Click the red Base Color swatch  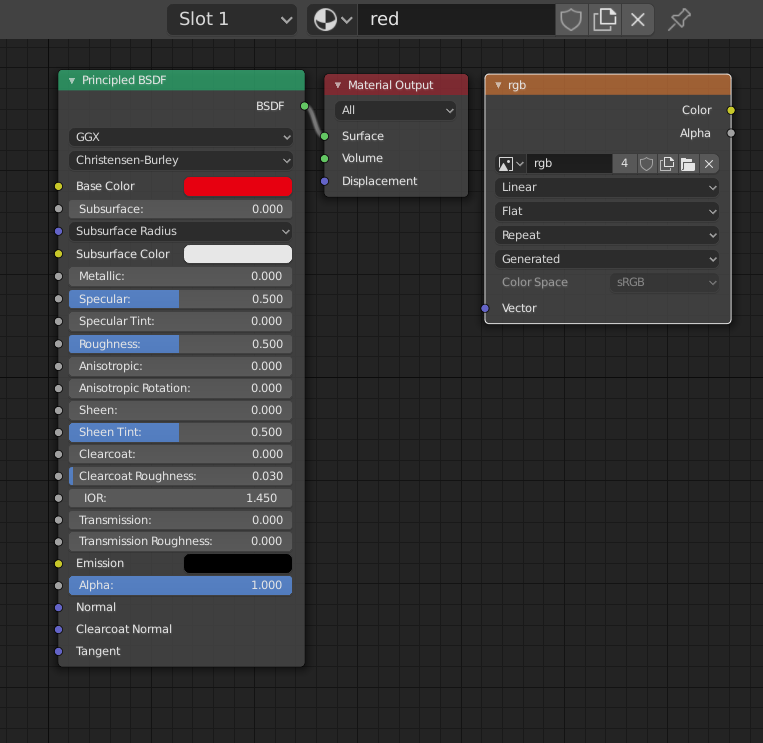(237, 186)
